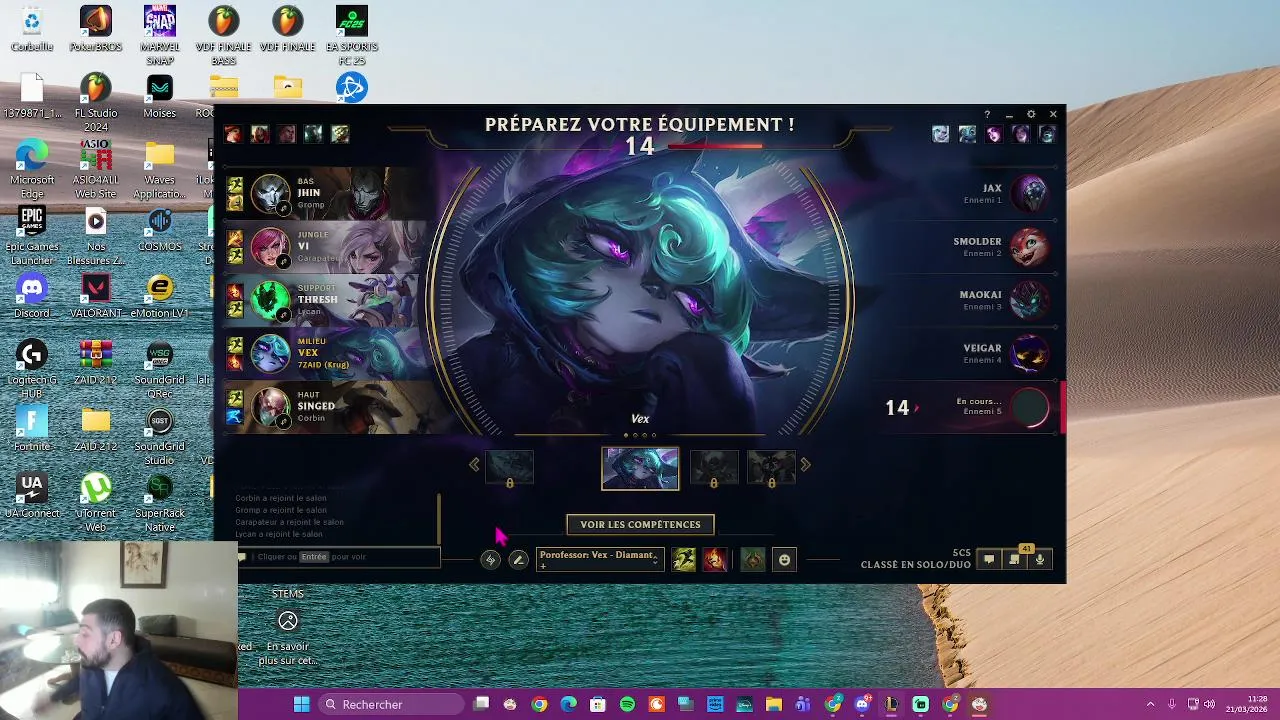
Task: Click the quick-play rune recommender icon
Action: [x=490, y=560]
